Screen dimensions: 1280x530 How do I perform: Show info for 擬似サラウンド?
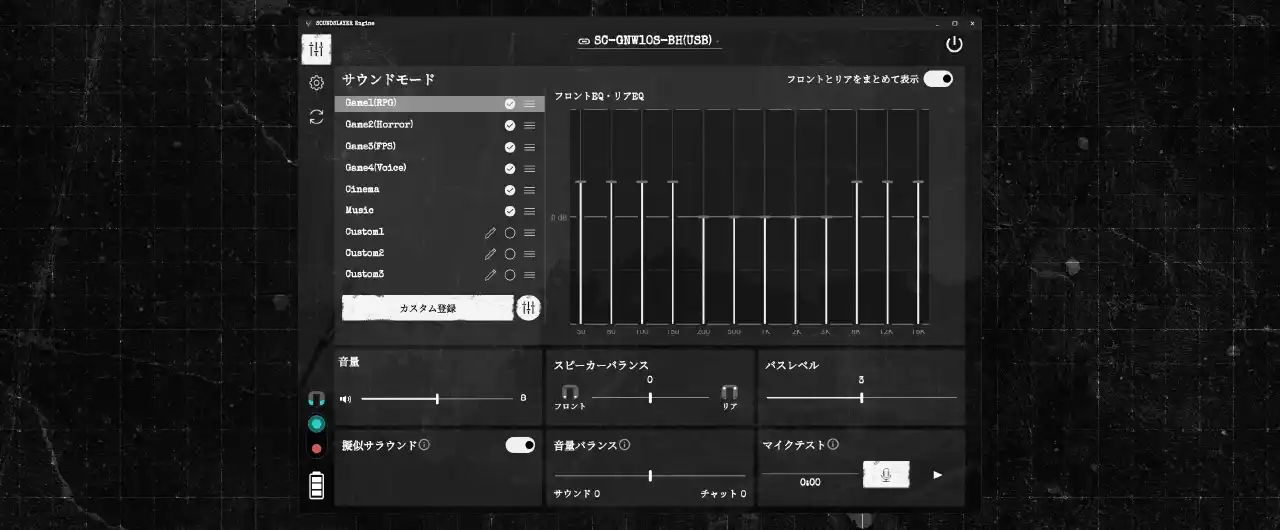[x=425, y=444]
